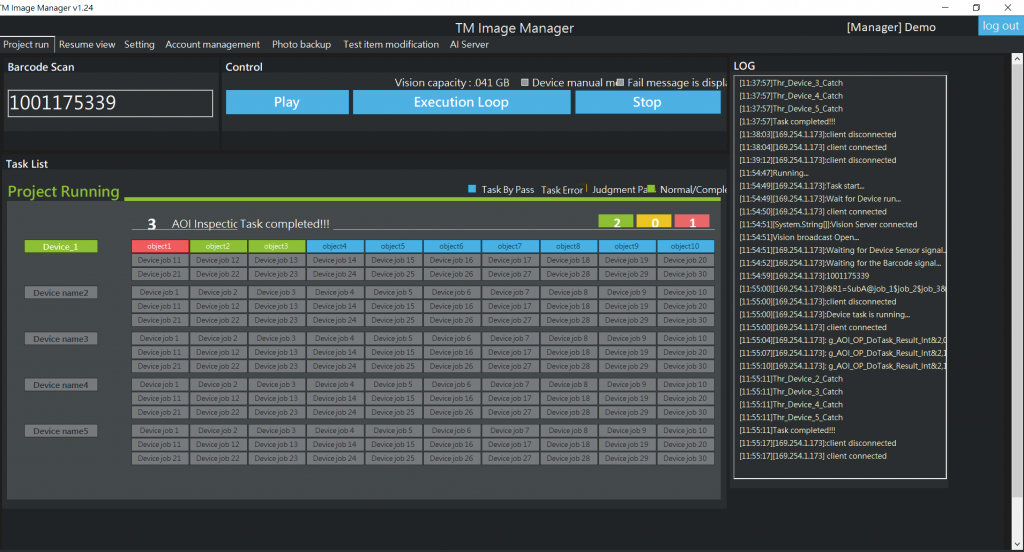This screenshot has width=1024, height=552.
Task: Click the red fail count indicator
Action: point(692,222)
